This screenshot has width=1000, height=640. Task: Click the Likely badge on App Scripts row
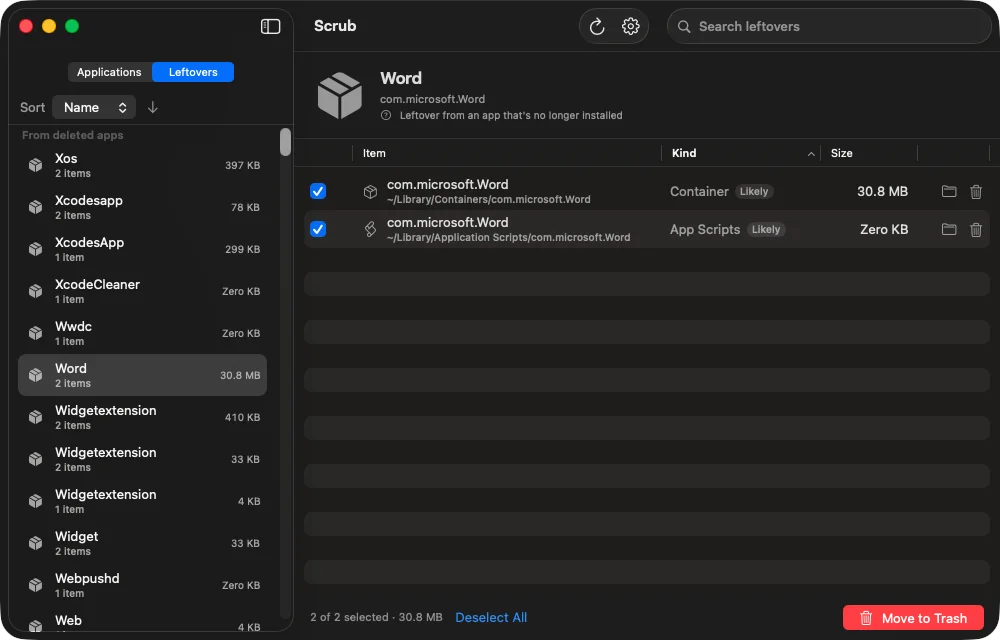[x=765, y=229]
